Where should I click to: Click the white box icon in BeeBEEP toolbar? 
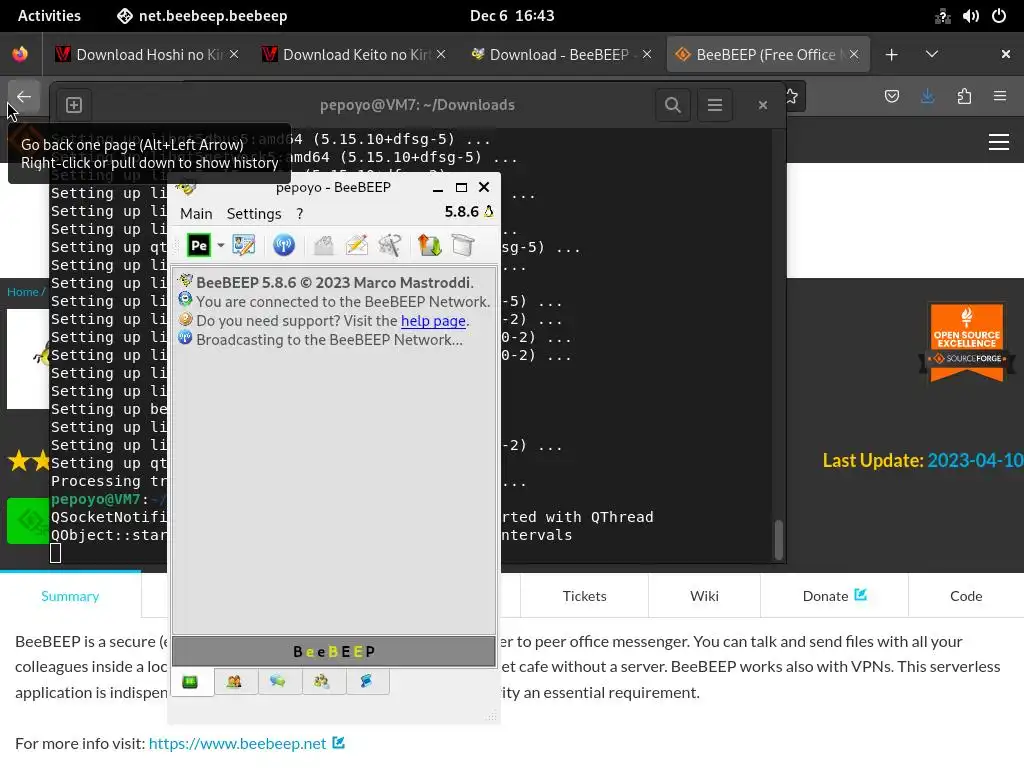(462, 246)
